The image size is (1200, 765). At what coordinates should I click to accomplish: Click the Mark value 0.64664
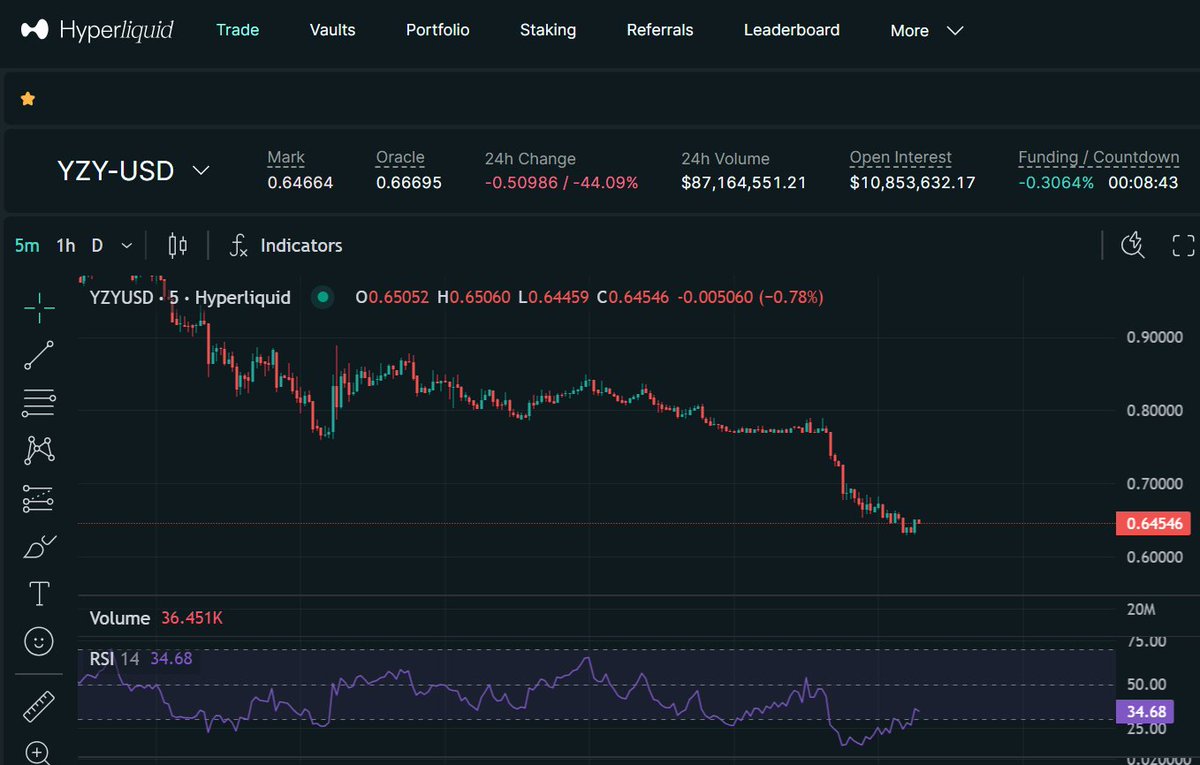300,183
